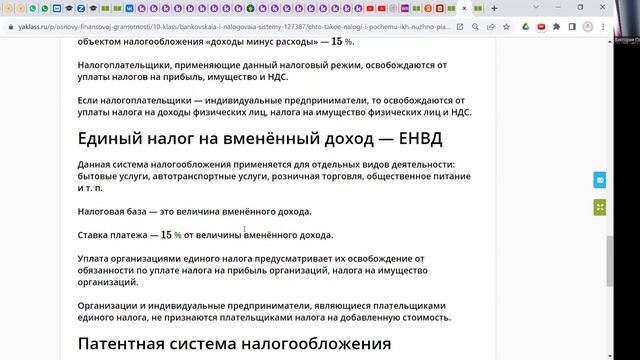Image resolution: width=640 pixels, height=360 pixels.
Task: Close the active tab
Action: pyautogui.click(x=464, y=8)
